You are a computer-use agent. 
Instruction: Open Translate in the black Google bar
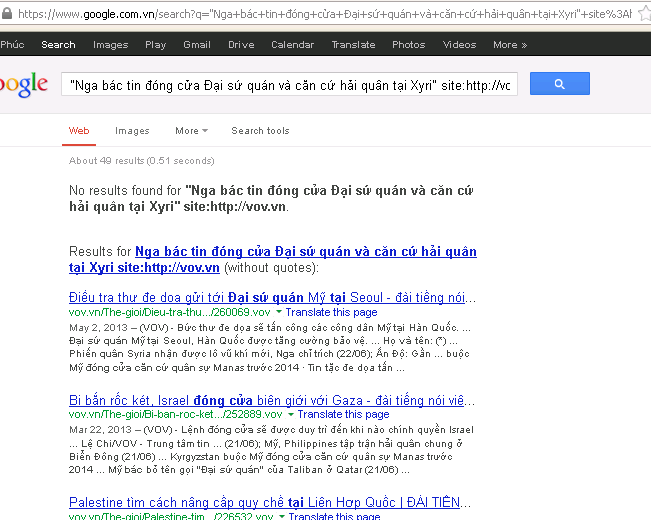[x=353, y=44]
